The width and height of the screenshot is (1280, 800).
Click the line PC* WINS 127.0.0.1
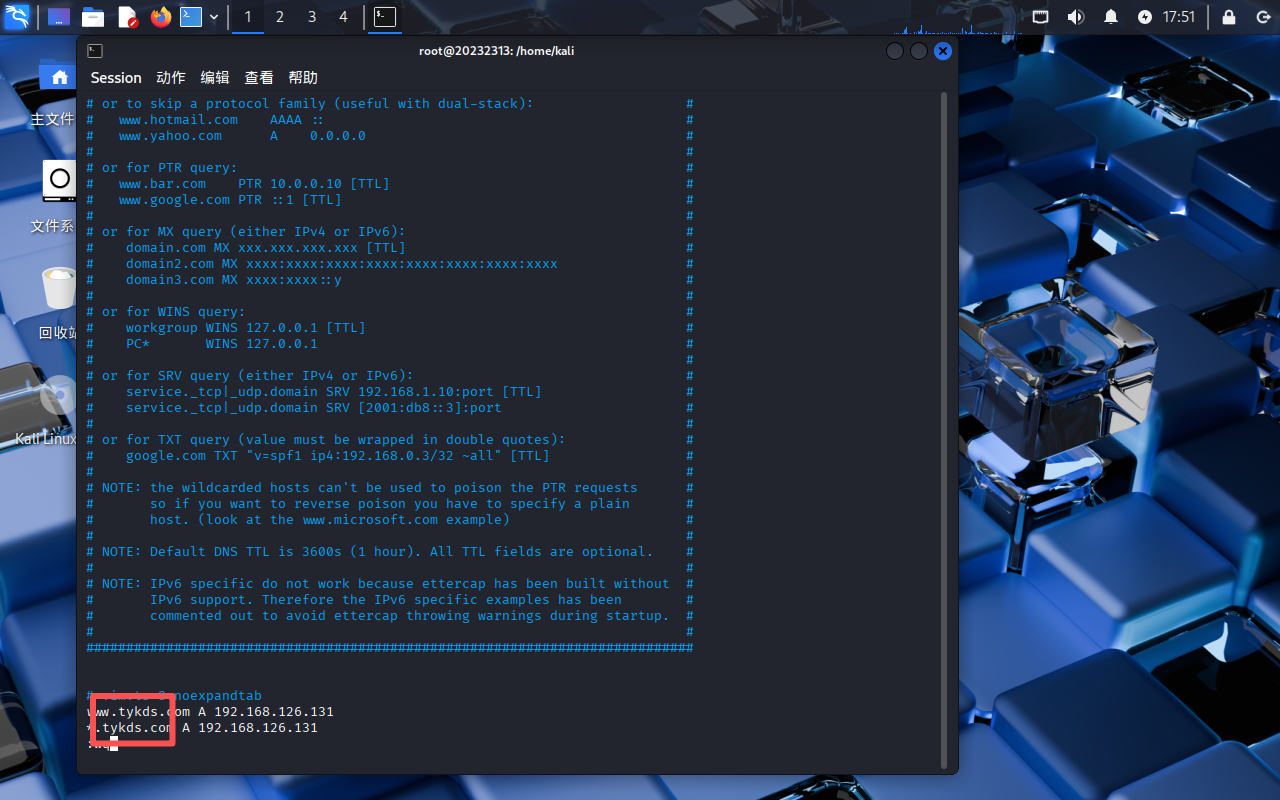pos(222,344)
